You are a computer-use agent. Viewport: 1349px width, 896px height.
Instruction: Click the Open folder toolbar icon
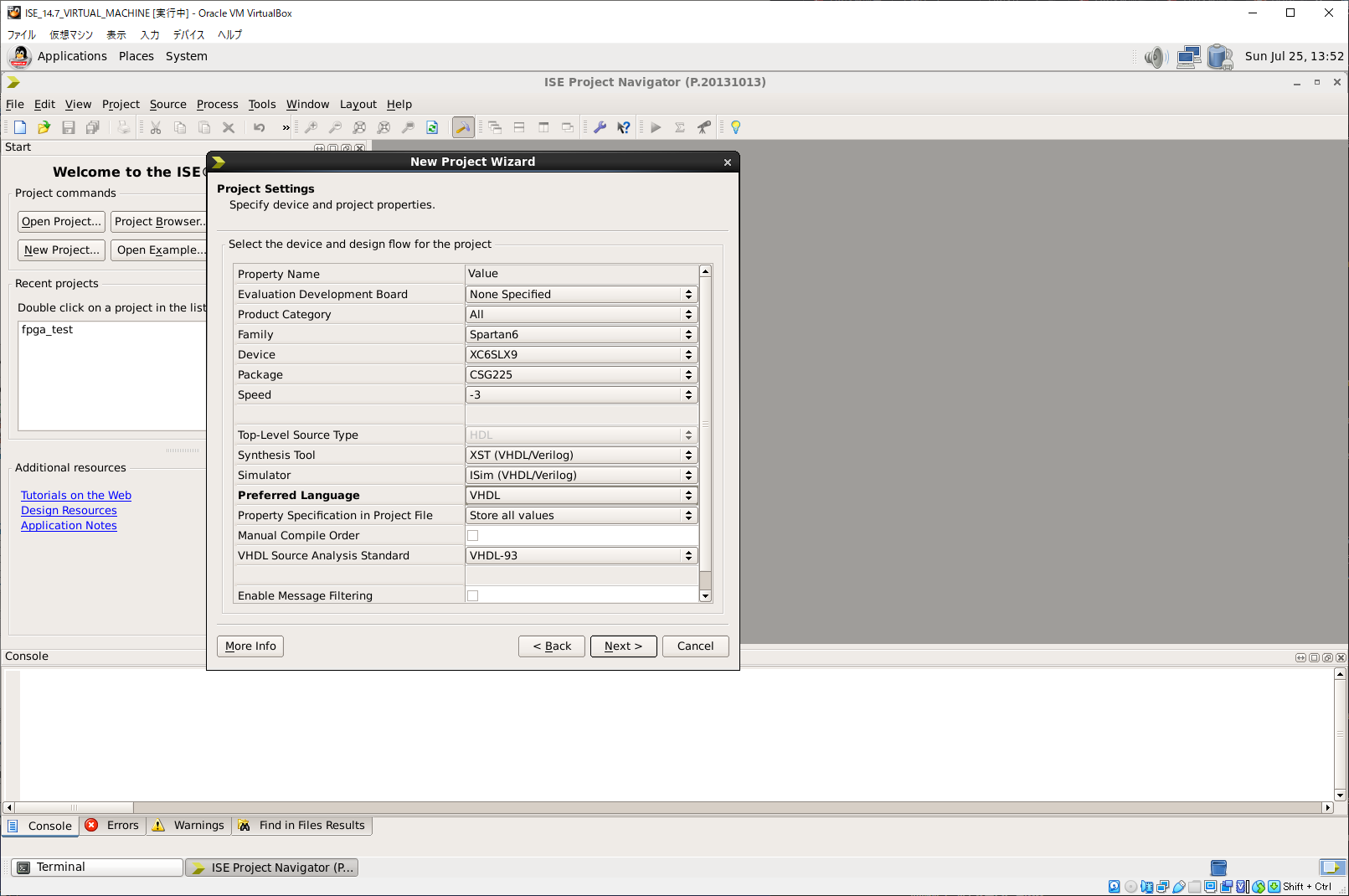point(44,127)
